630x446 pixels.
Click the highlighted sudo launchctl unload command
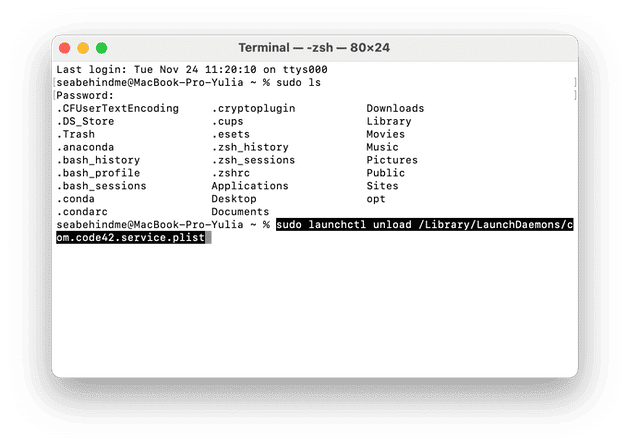(x=315, y=231)
